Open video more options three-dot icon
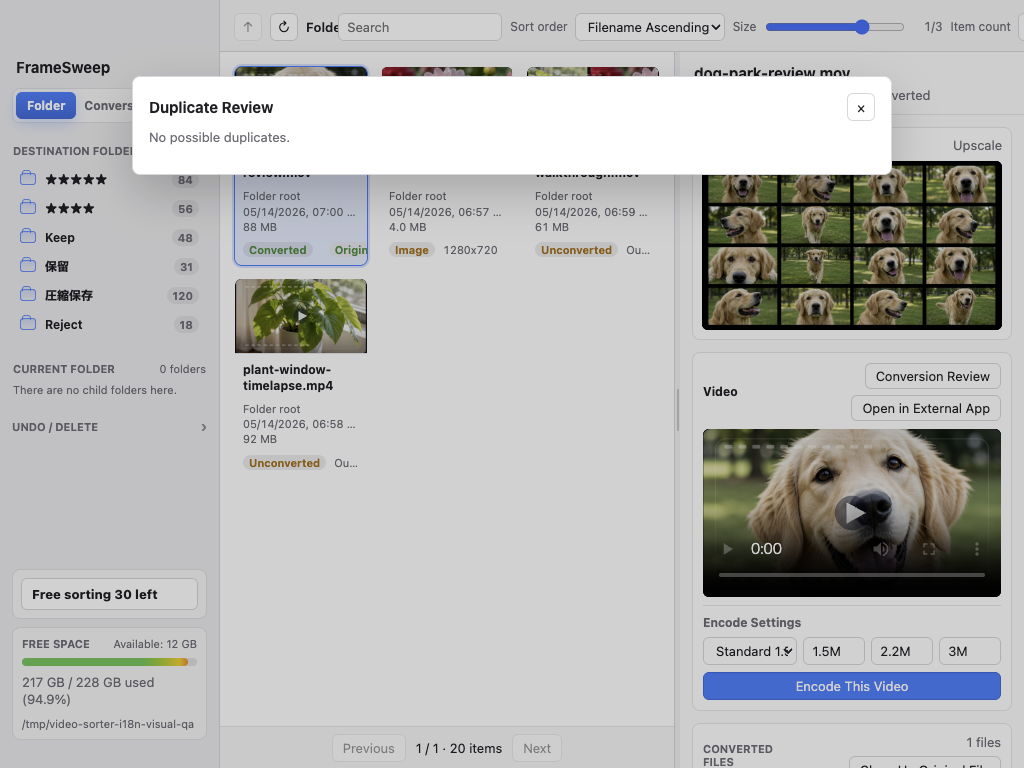Screen dimensions: 1024x768 [x=976, y=549]
